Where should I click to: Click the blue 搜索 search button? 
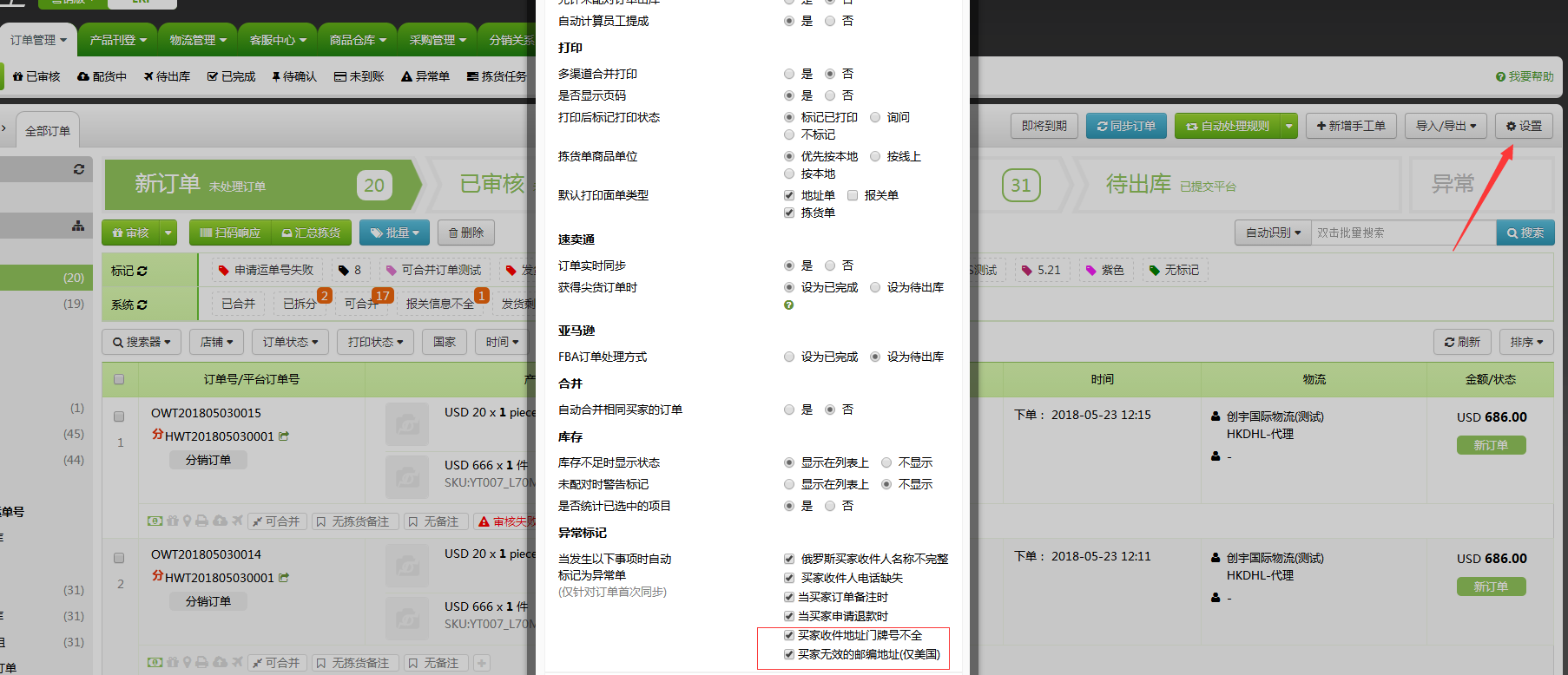(1525, 233)
